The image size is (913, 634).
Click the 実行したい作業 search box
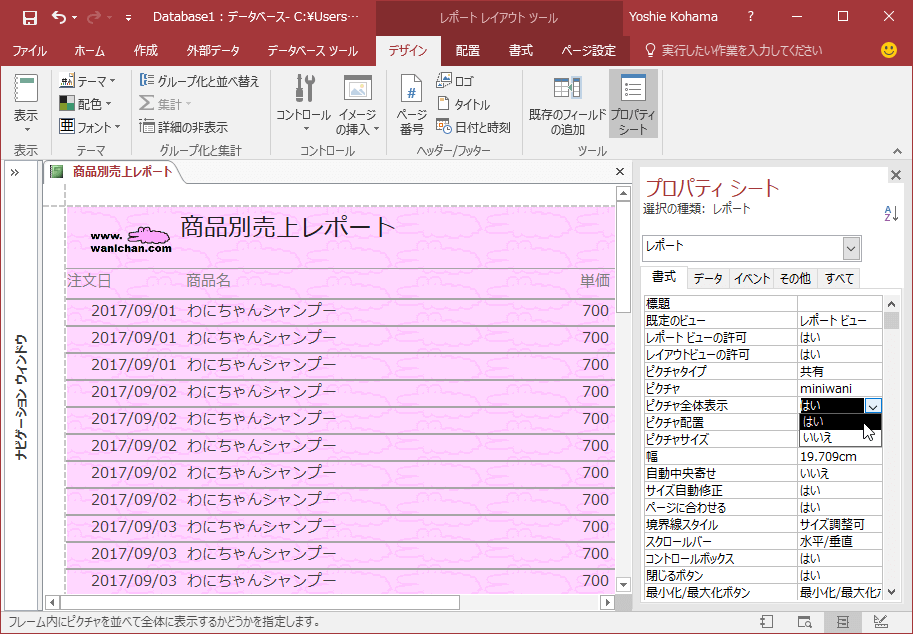(x=735, y=51)
